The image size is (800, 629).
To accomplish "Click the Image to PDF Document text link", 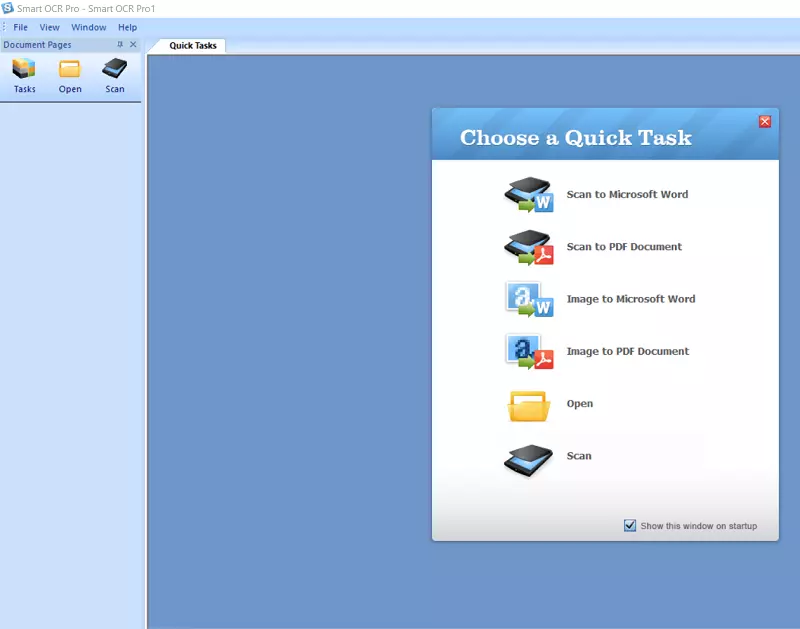I will pyautogui.click(x=627, y=351).
